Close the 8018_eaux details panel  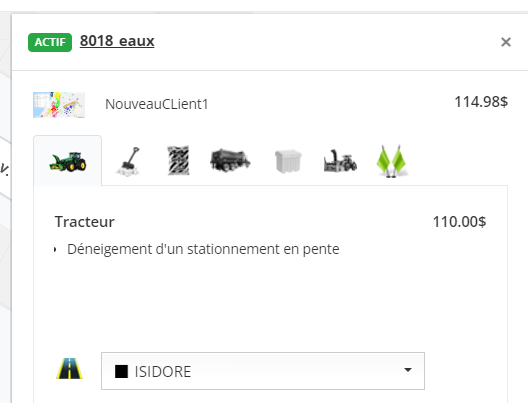click(x=506, y=42)
